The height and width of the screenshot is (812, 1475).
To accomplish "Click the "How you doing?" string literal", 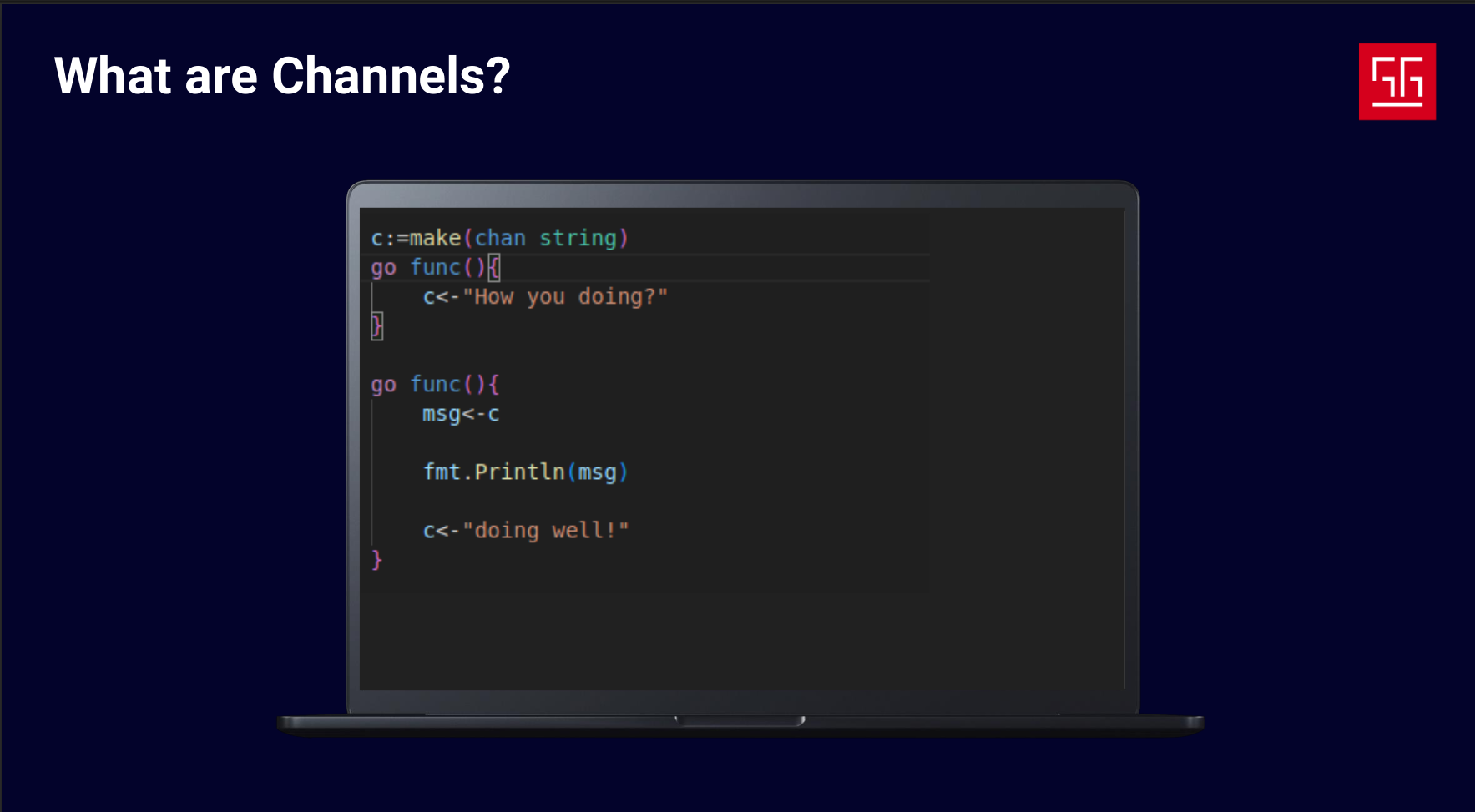I will coord(565,297).
